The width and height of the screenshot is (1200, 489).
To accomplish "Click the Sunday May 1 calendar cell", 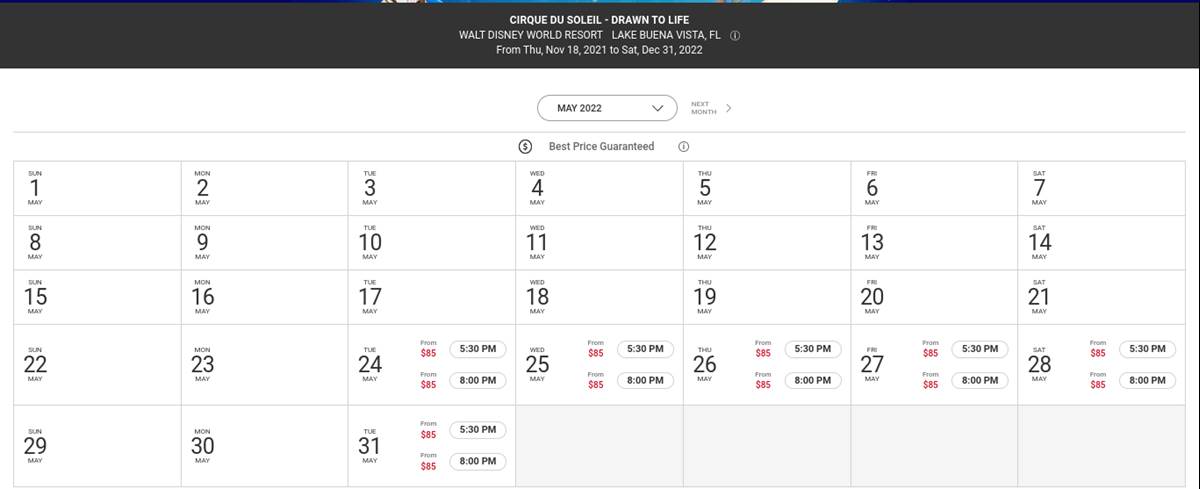I will tap(97, 188).
